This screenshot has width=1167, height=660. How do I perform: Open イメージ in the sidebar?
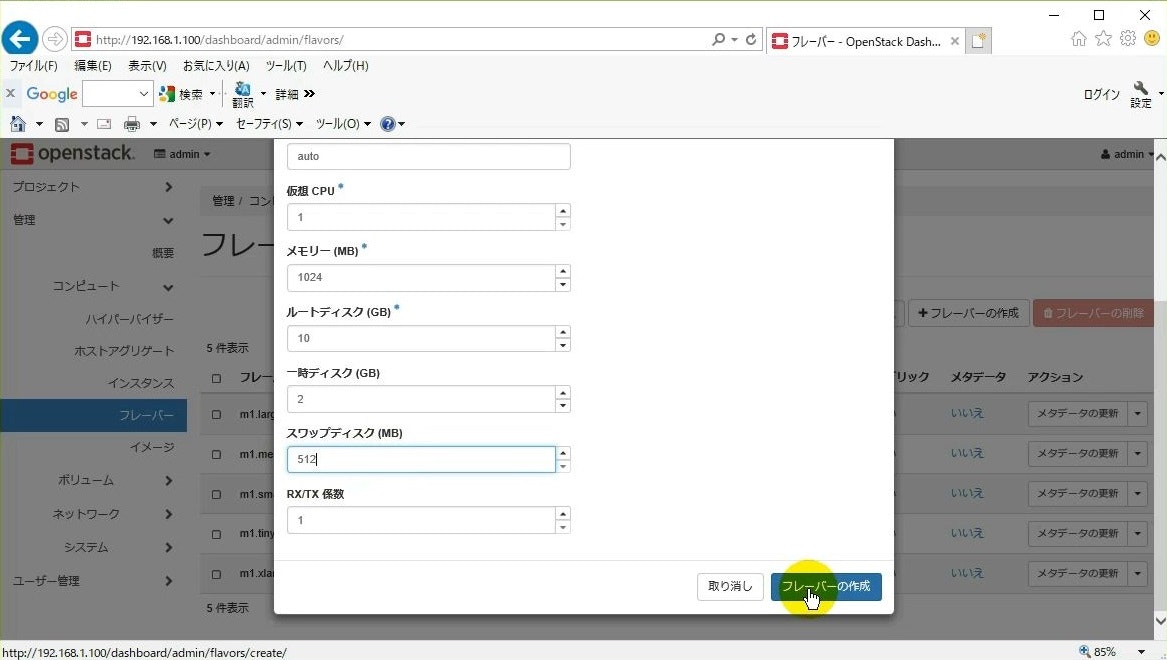click(152, 447)
